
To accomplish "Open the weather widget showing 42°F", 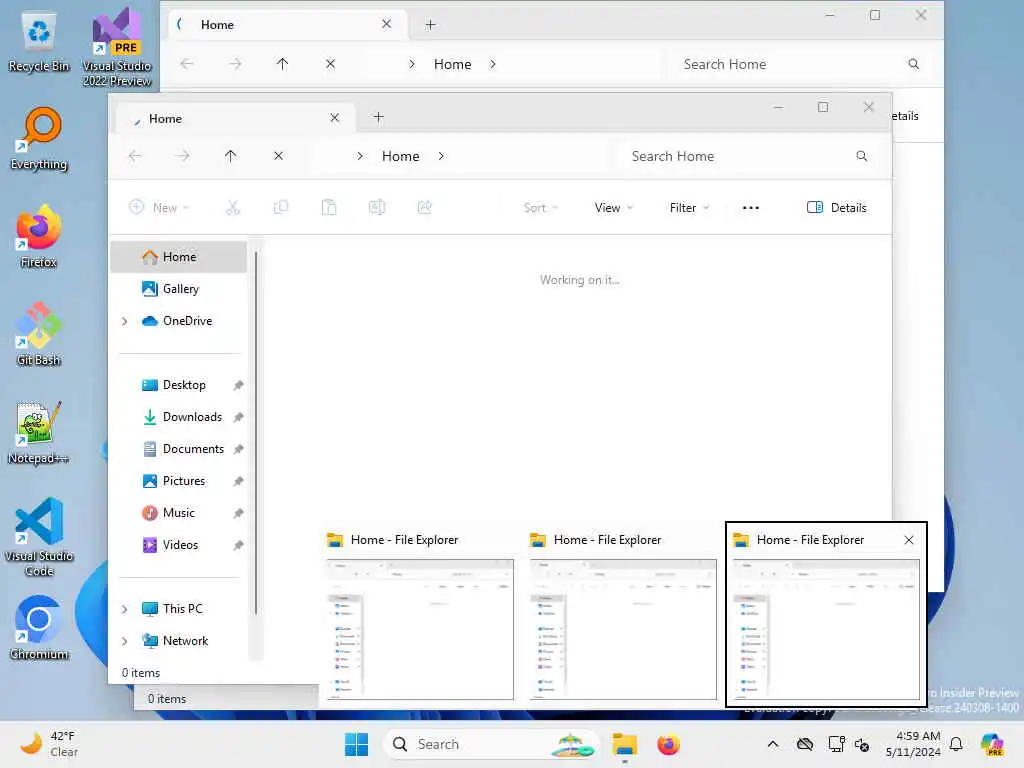I will 49,744.
